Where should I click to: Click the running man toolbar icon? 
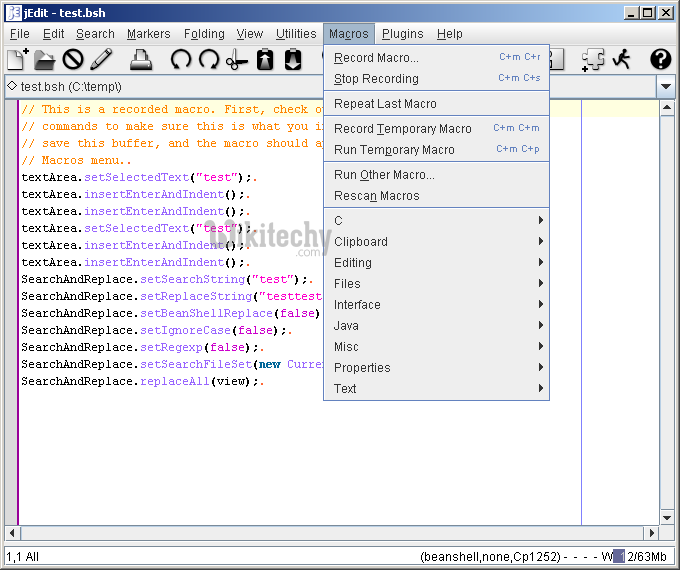621,59
